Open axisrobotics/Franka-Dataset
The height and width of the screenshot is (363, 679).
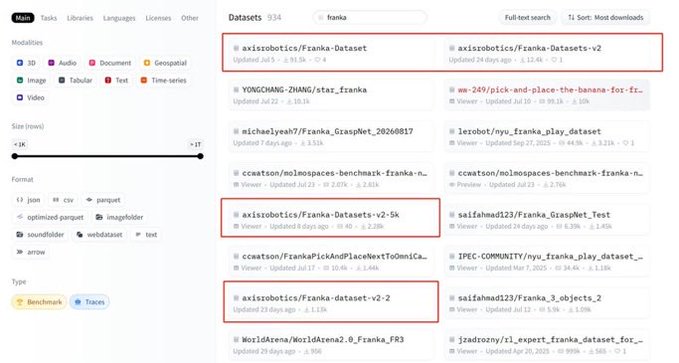330,53
